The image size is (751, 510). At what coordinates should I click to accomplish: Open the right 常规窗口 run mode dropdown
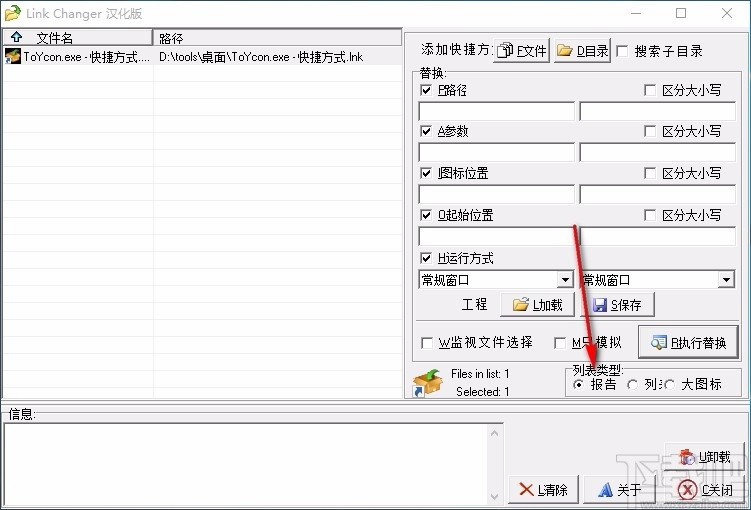coord(727,280)
